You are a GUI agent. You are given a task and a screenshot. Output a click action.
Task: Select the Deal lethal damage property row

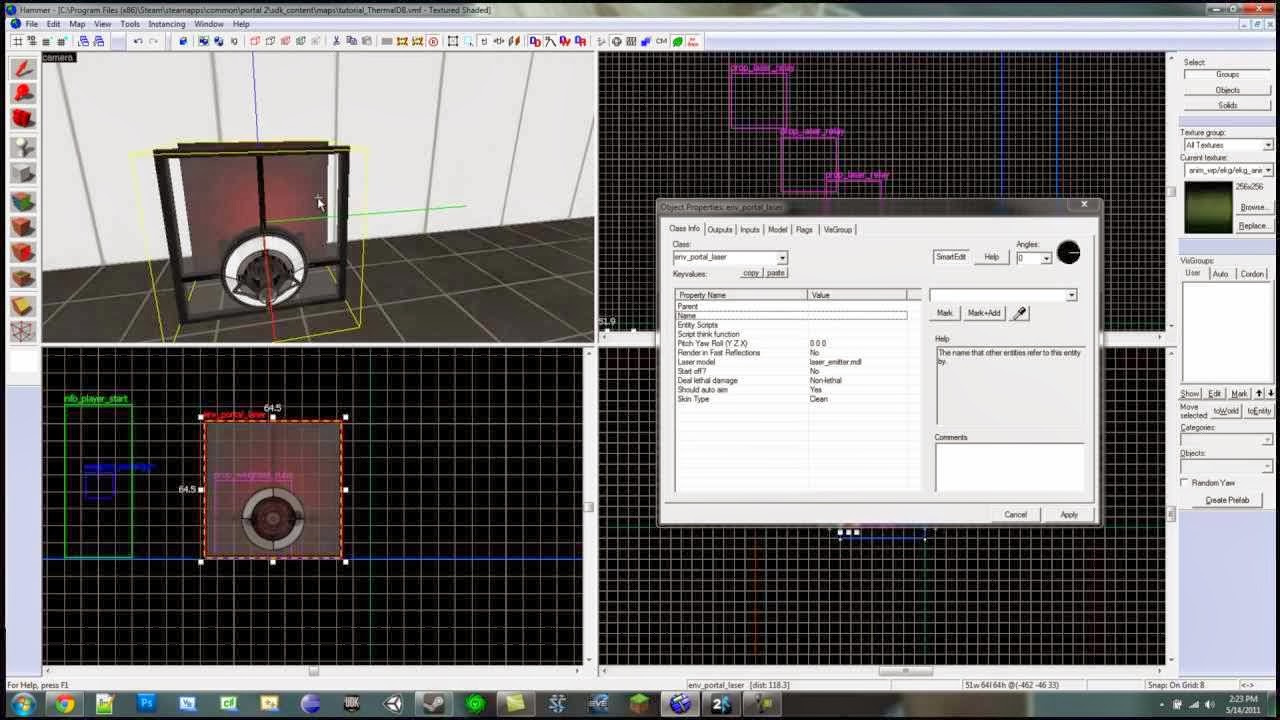tap(791, 381)
